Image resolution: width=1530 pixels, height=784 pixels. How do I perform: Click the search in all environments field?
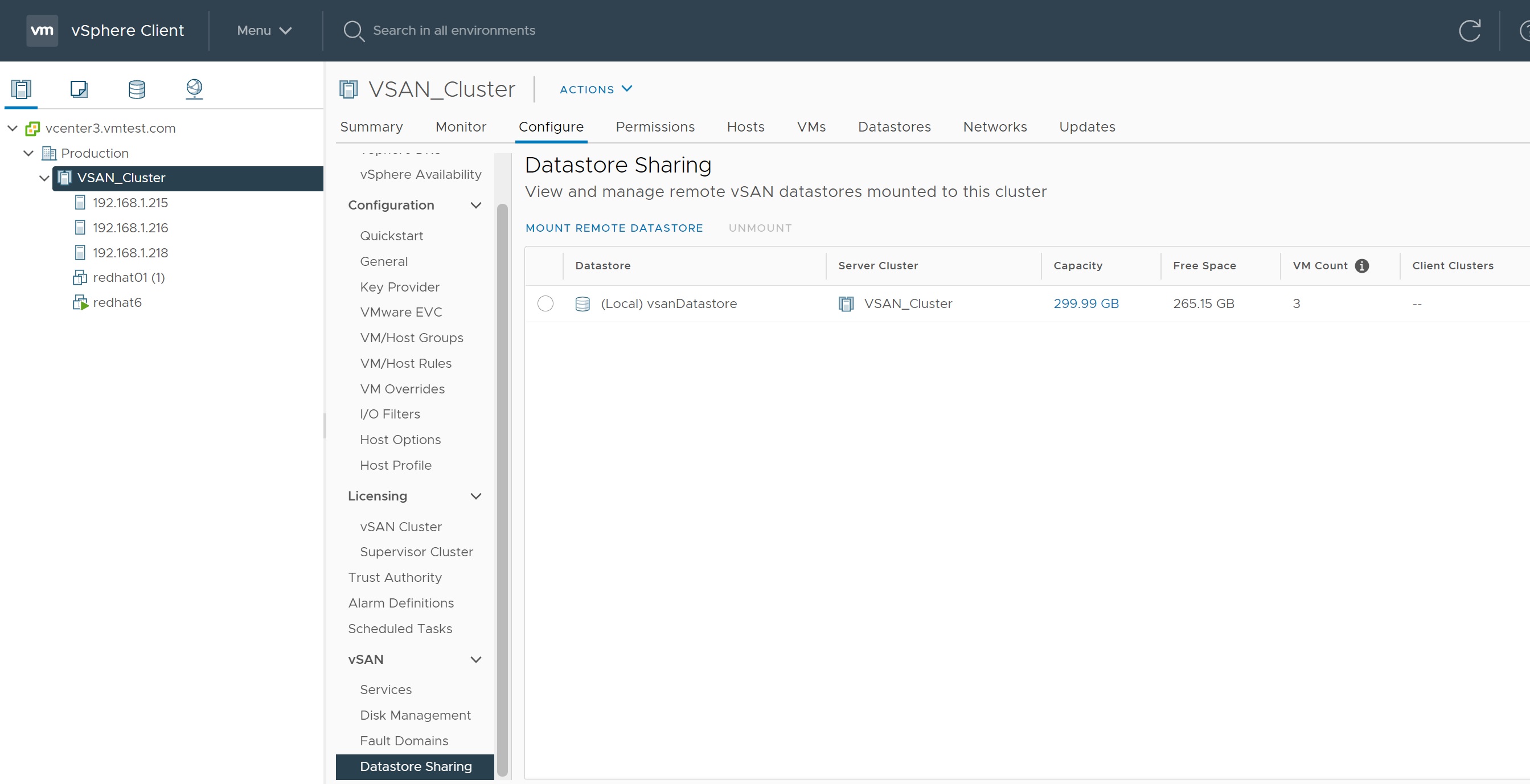point(454,30)
